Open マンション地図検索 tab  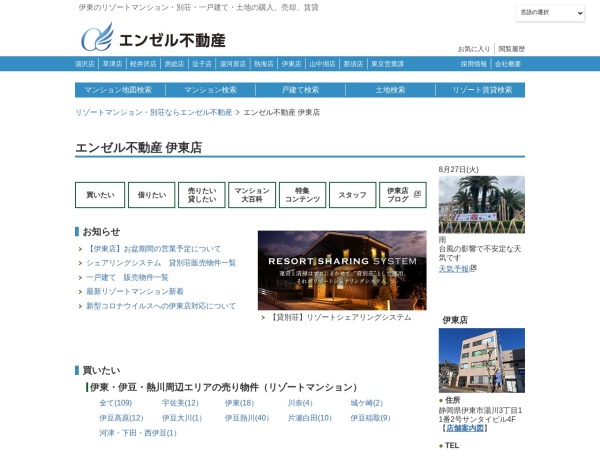[x=118, y=90]
